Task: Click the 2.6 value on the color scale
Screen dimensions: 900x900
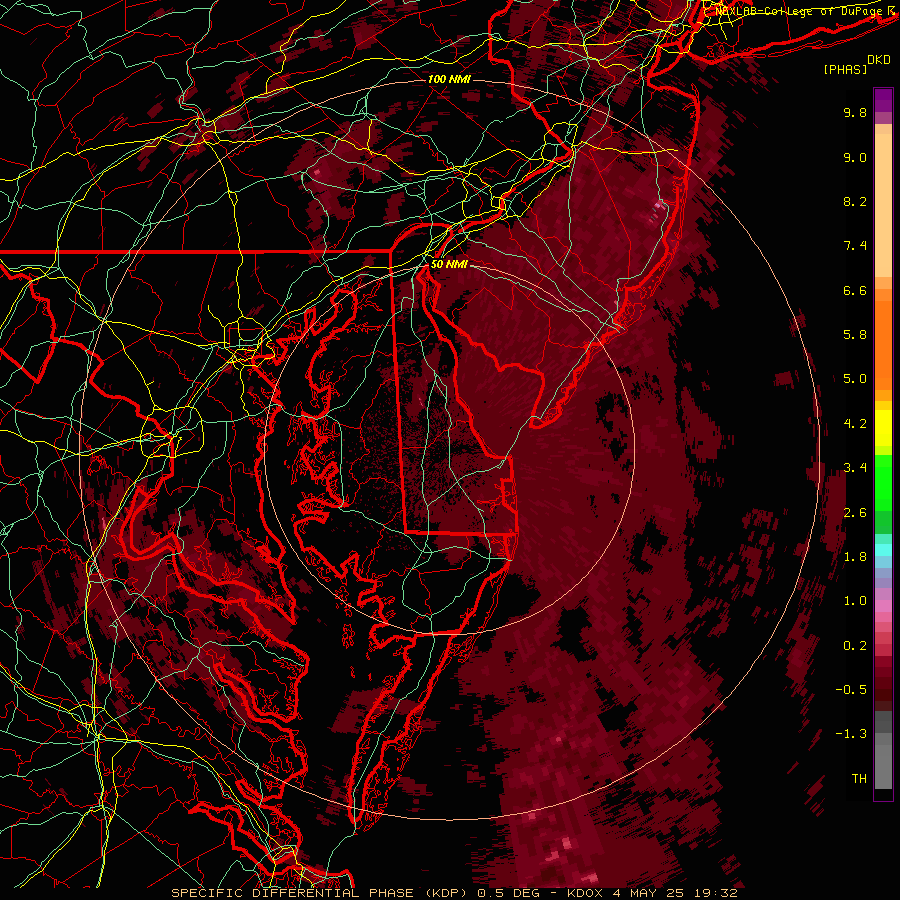Action: [855, 513]
